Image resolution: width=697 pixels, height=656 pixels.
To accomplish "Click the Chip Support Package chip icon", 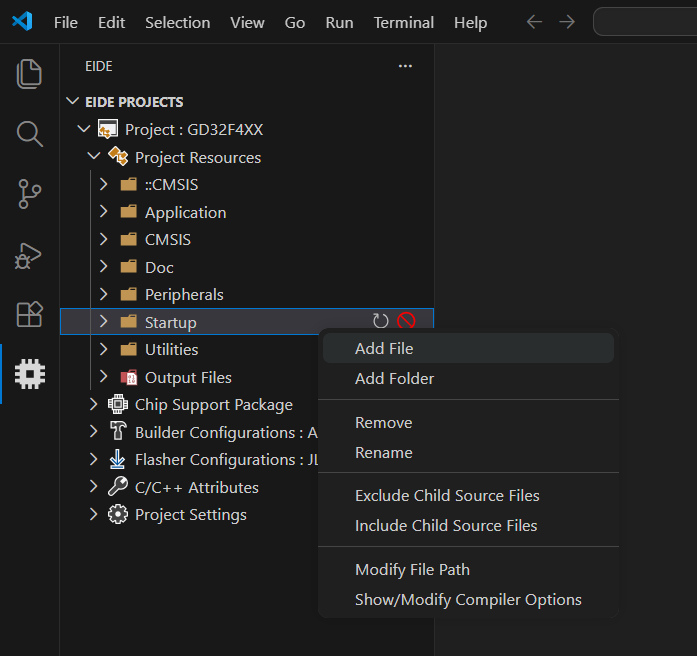I will [x=118, y=404].
